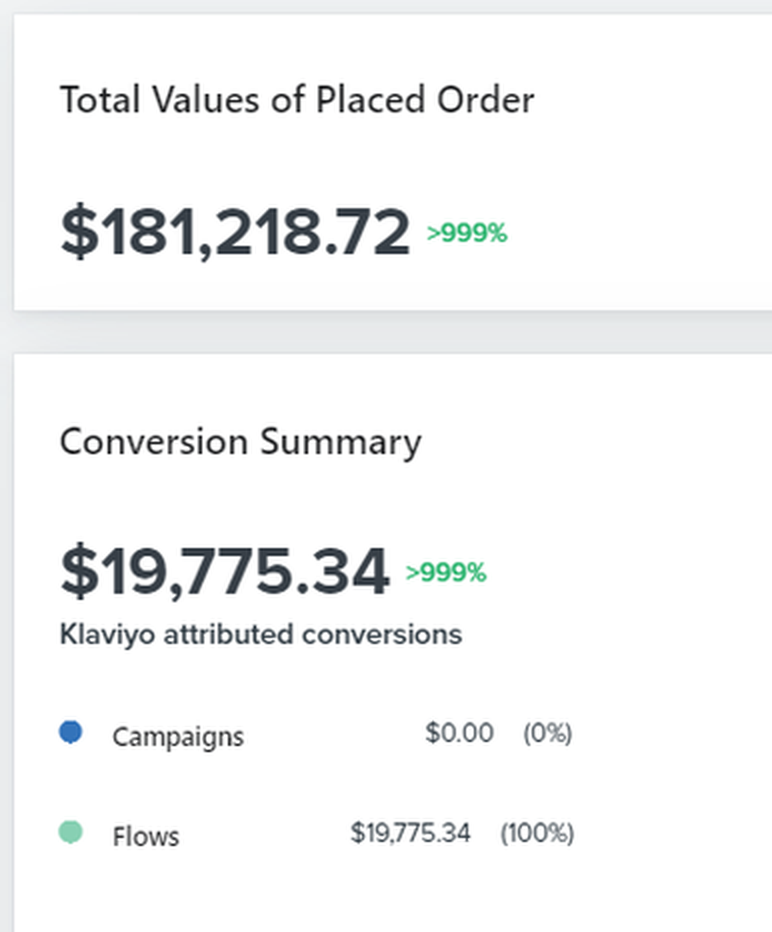Select the $19,775.34 headline conversion amount
This screenshot has height=932, width=772.
[x=225, y=572]
